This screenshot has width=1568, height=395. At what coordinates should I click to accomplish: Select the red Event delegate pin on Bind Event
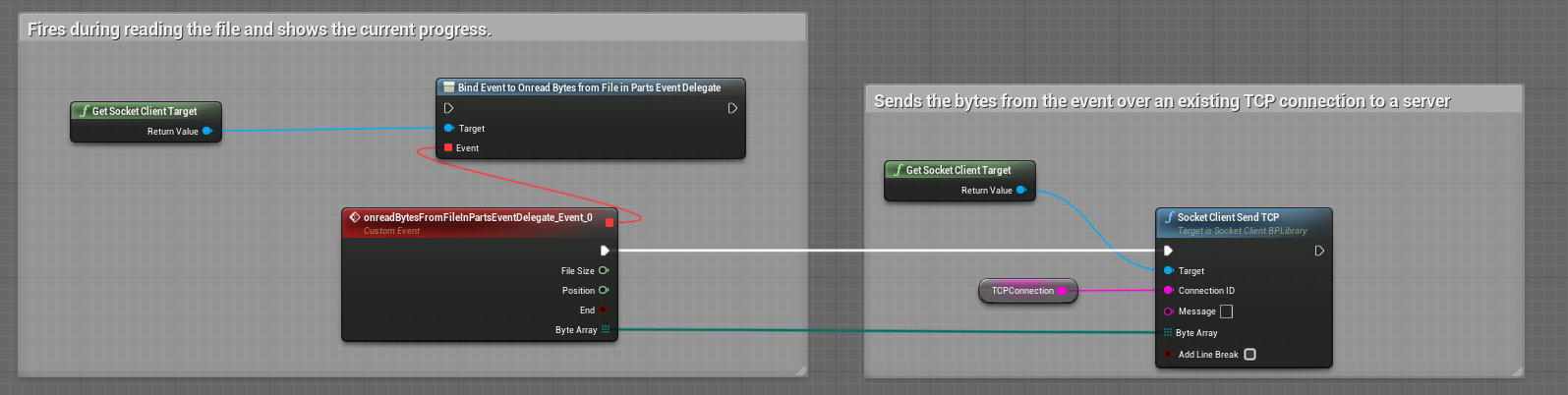click(448, 148)
